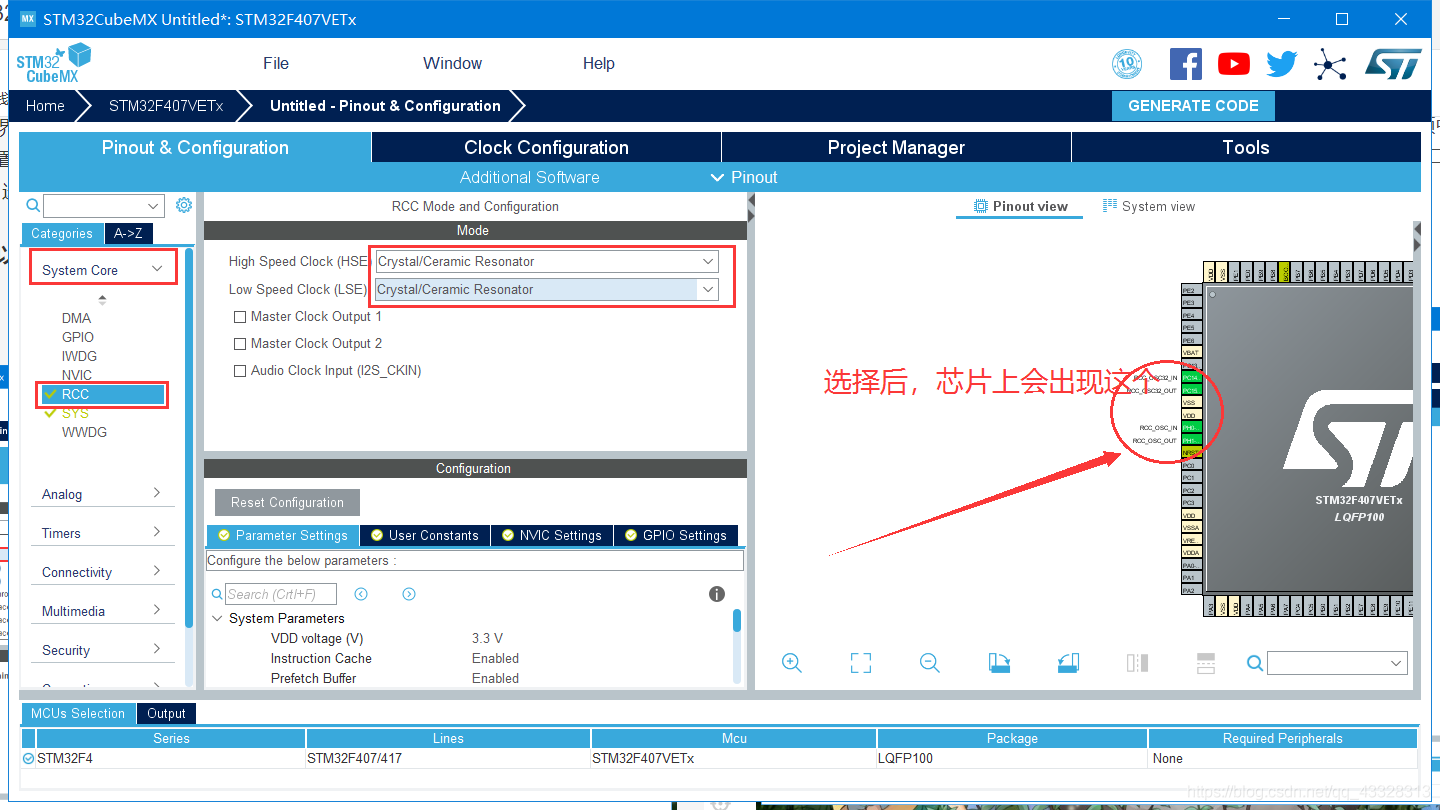Viewport: 1440px width, 810px height.
Task: Enable Master Clock Output 1
Action: (240, 317)
